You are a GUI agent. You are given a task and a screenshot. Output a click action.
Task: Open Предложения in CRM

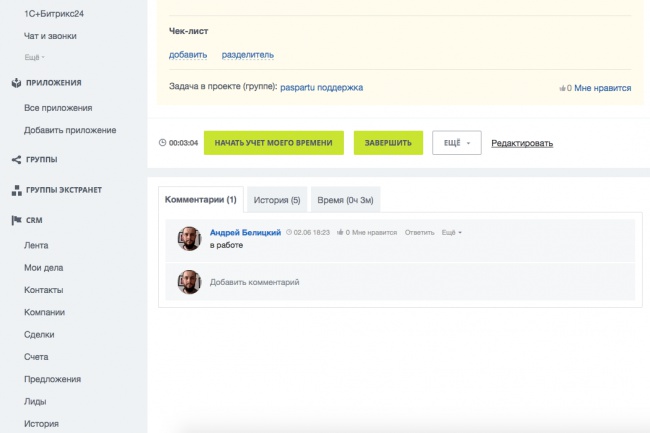(x=52, y=379)
